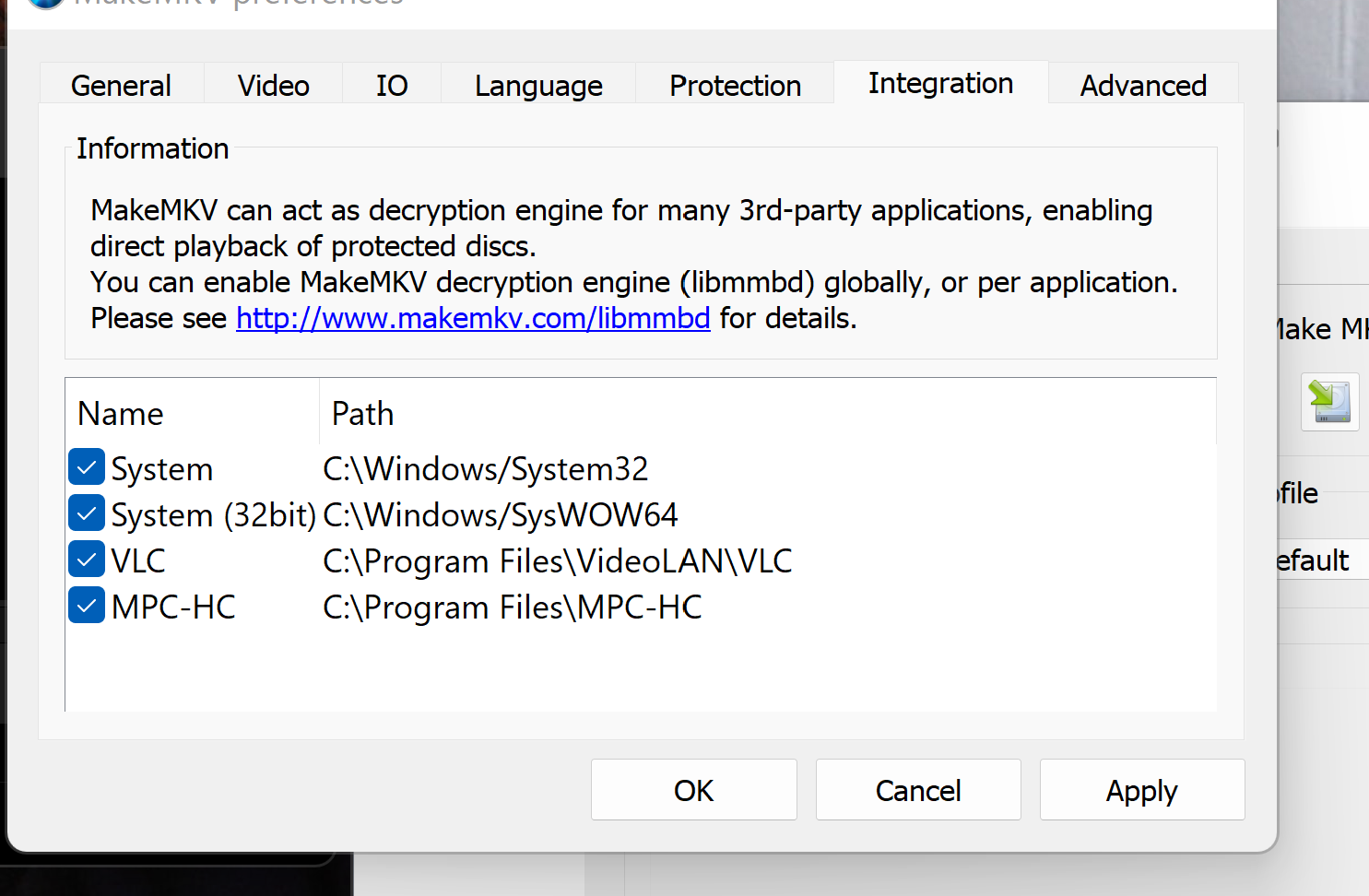Select the C:\Windows/SysWOW64 path entry

click(501, 515)
